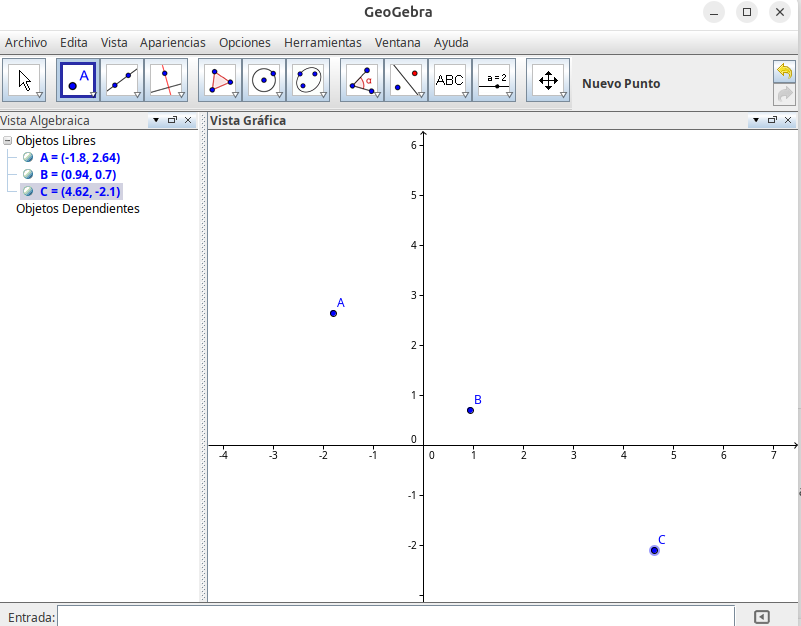Viewport: 801px width, 626px height.
Task: Collapse the Objetos Libres tree node
Action: 8,141
